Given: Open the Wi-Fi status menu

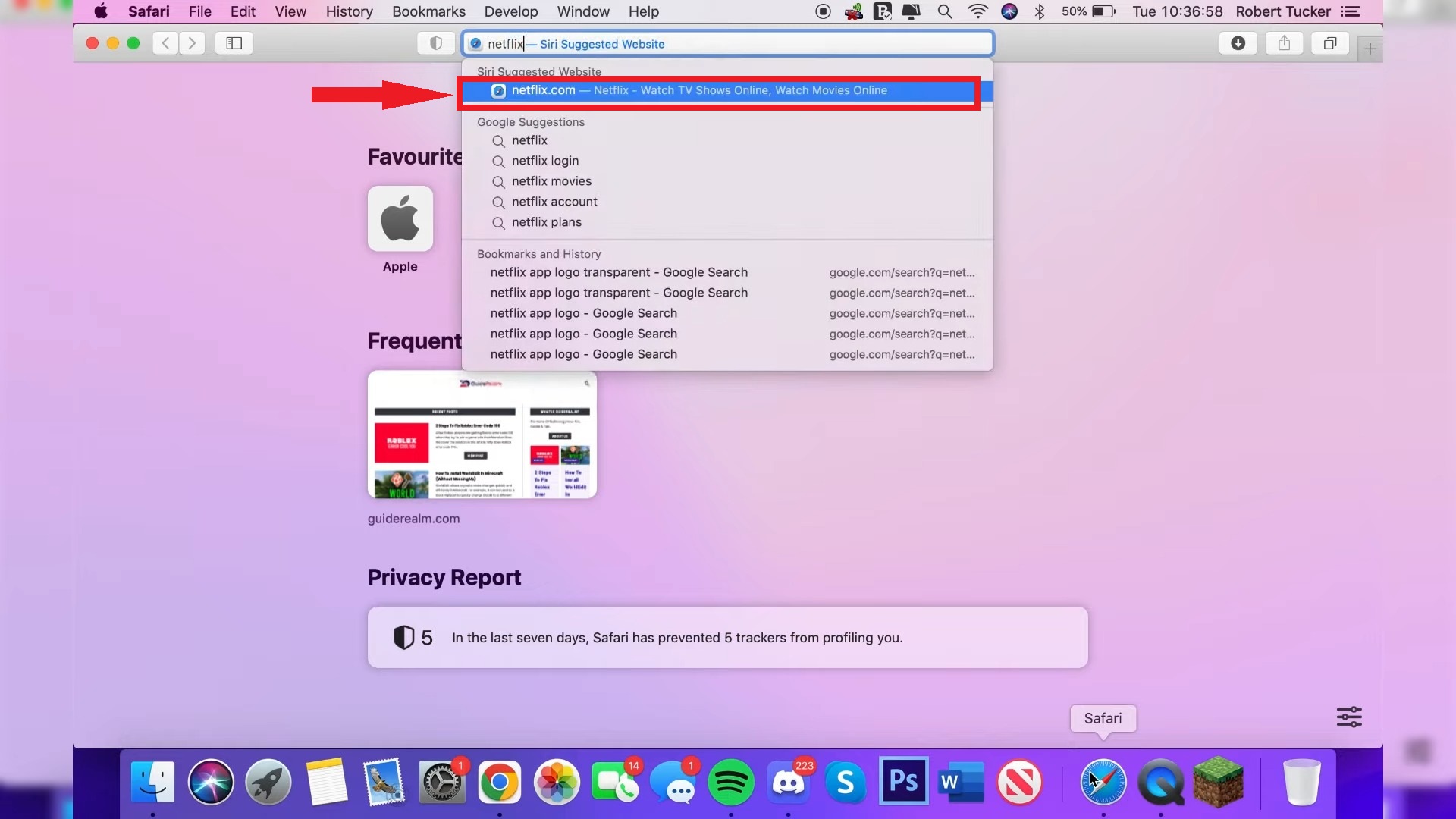Looking at the screenshot, I should [x=978, y=11].
